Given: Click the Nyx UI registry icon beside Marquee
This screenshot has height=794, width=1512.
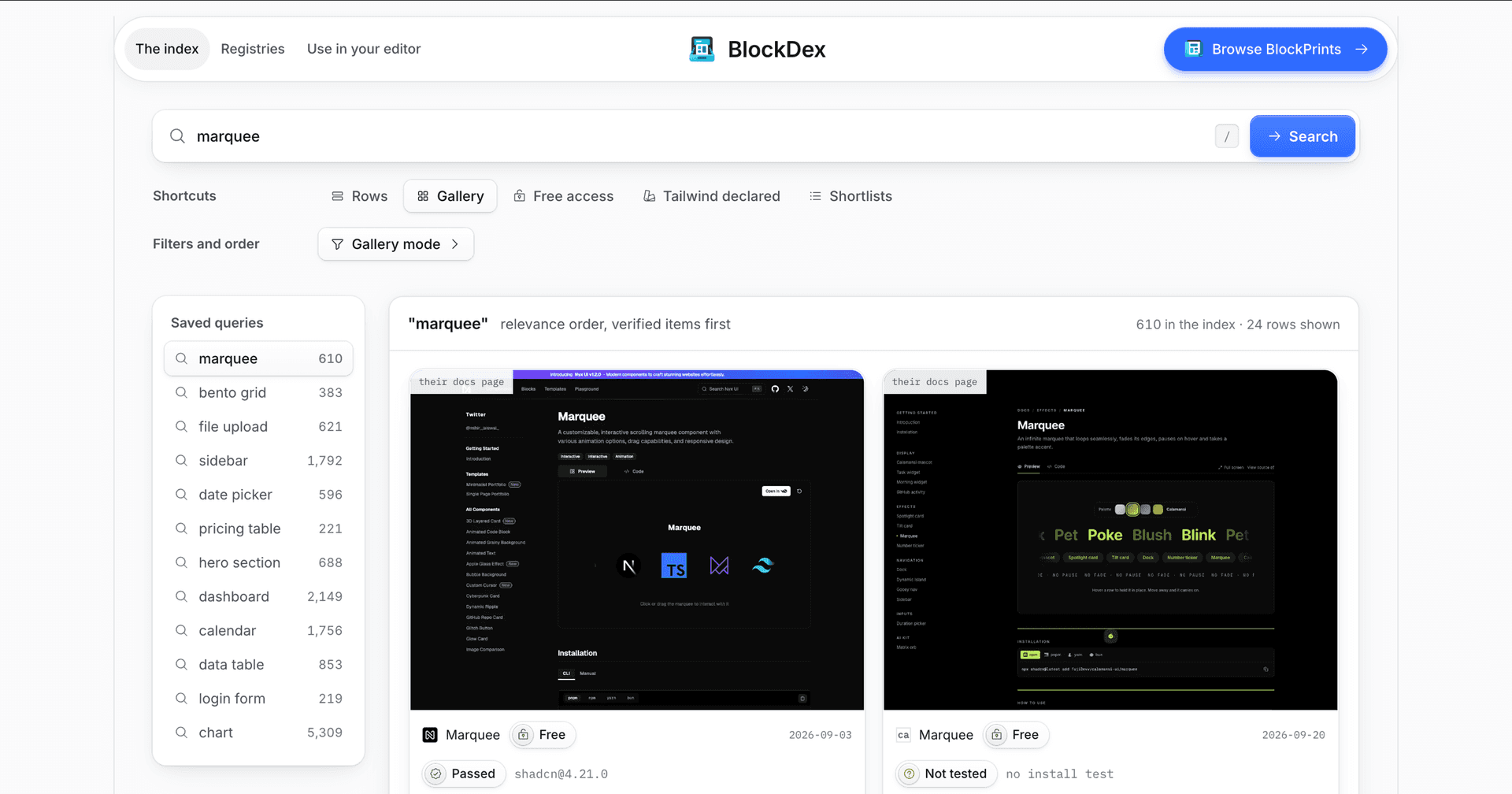Looking at the screenshot, I should point(430,735).
